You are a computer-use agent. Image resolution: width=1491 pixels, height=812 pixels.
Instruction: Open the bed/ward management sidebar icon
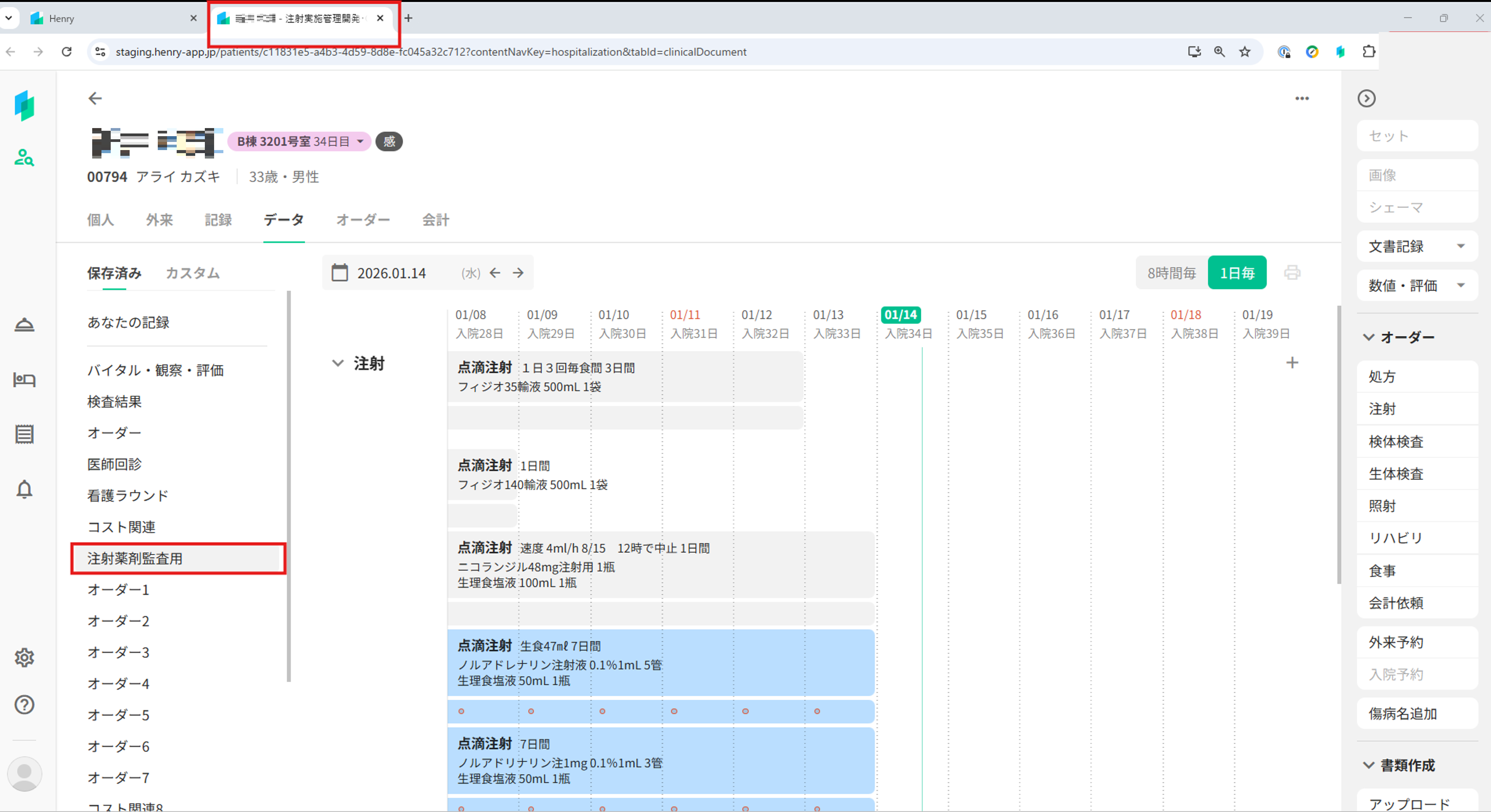pyautogui.click(x=24, y=380)
